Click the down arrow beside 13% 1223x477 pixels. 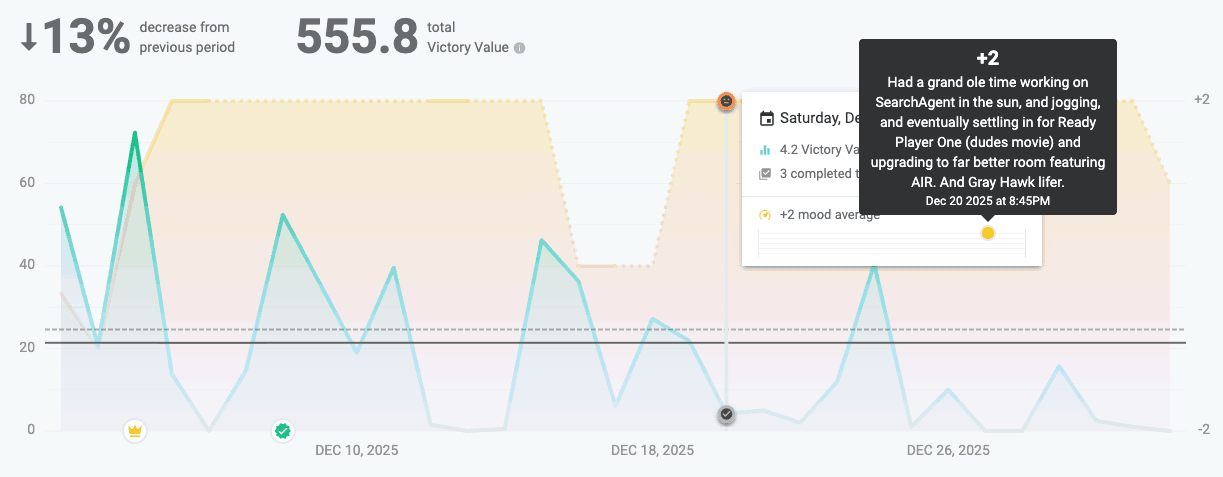29,38
